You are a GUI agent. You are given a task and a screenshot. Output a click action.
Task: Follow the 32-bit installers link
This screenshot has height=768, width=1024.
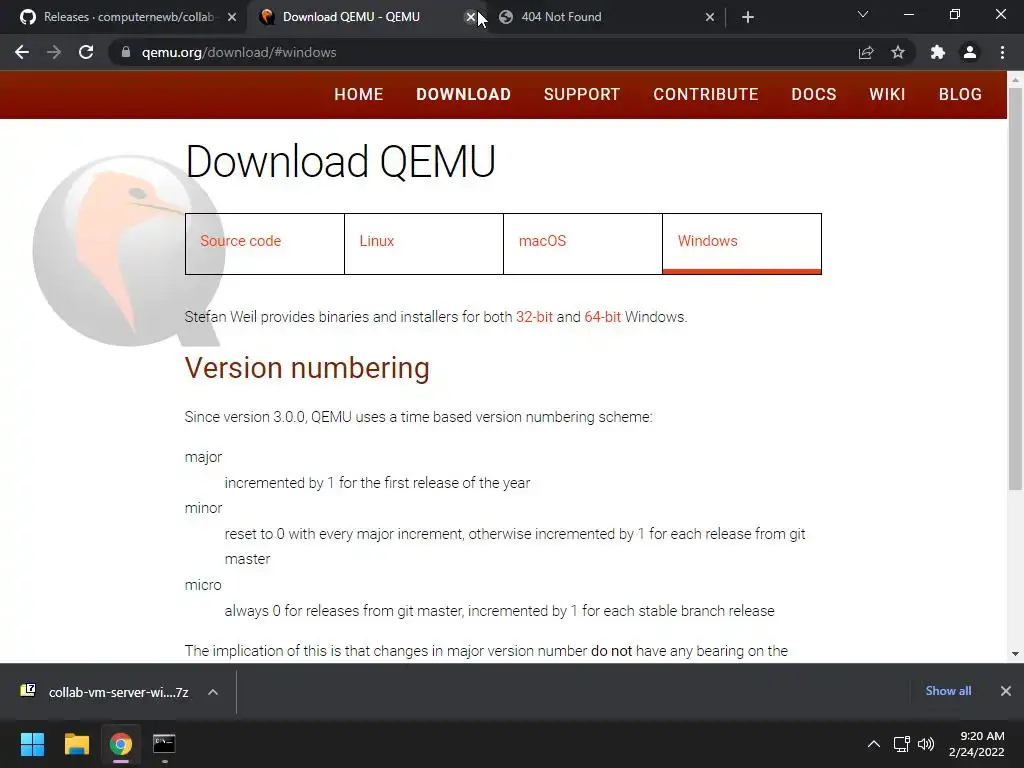point(534,317)
